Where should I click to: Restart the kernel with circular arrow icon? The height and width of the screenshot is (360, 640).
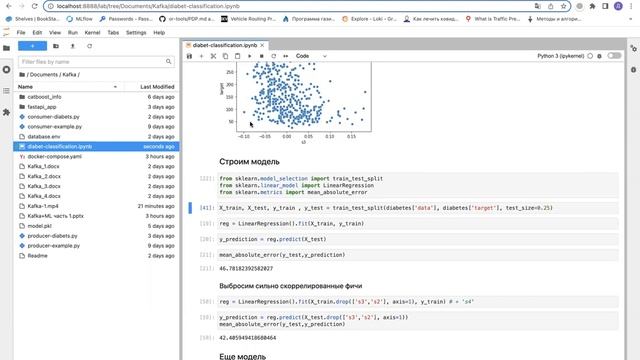tap(273, 56)
